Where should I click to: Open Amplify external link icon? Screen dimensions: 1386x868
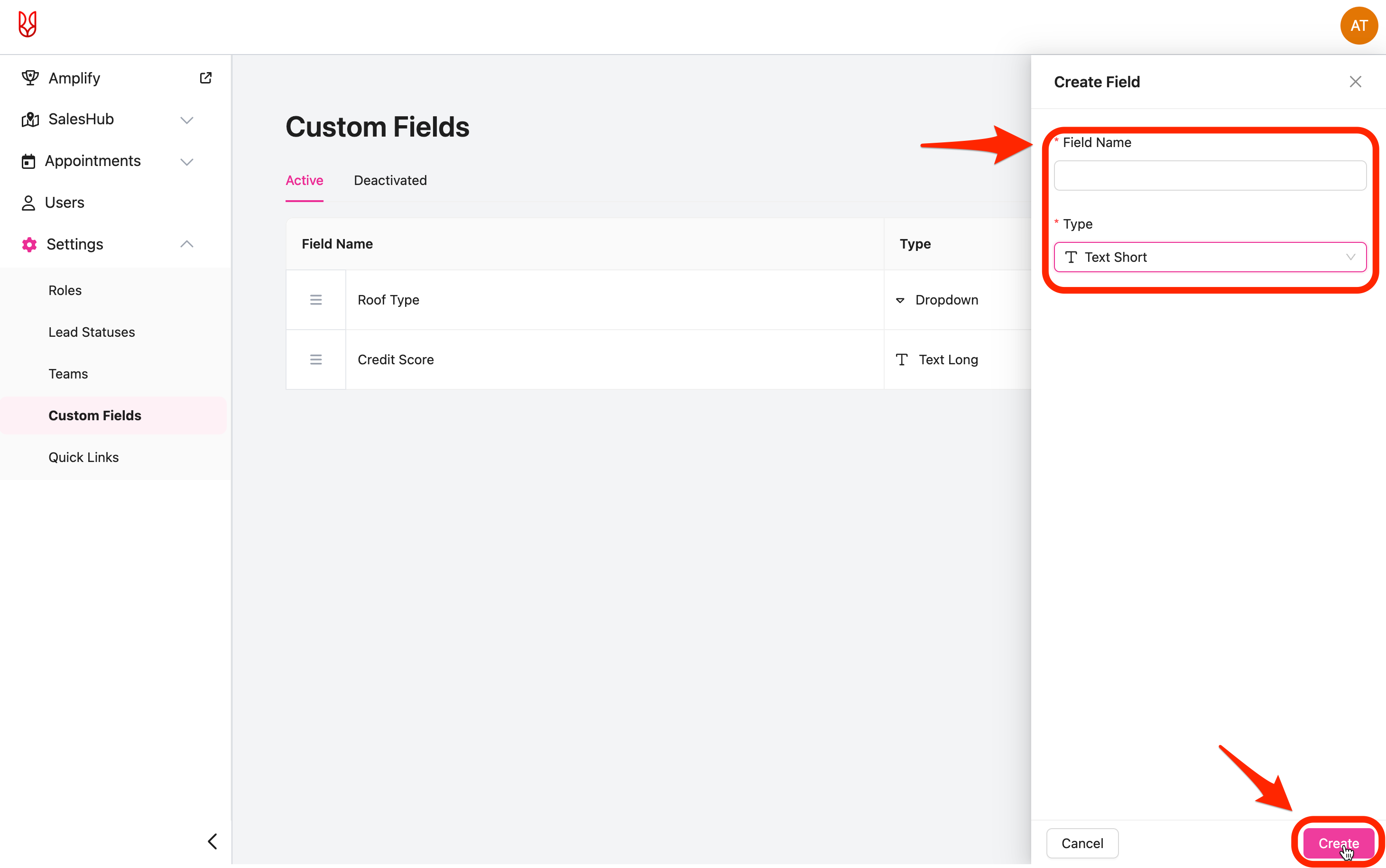[205, 78]
